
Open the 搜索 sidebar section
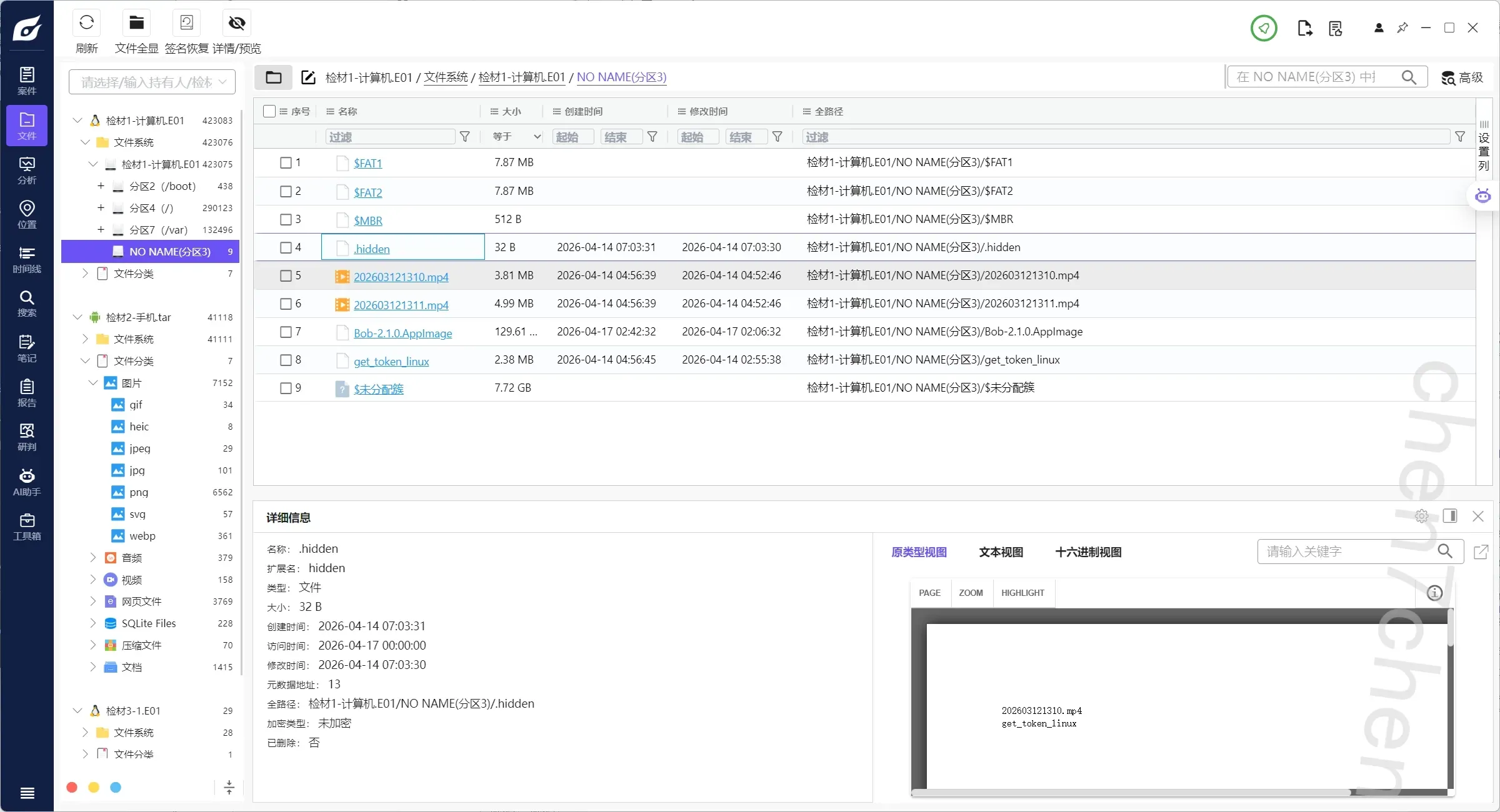(x=27, y=304)
